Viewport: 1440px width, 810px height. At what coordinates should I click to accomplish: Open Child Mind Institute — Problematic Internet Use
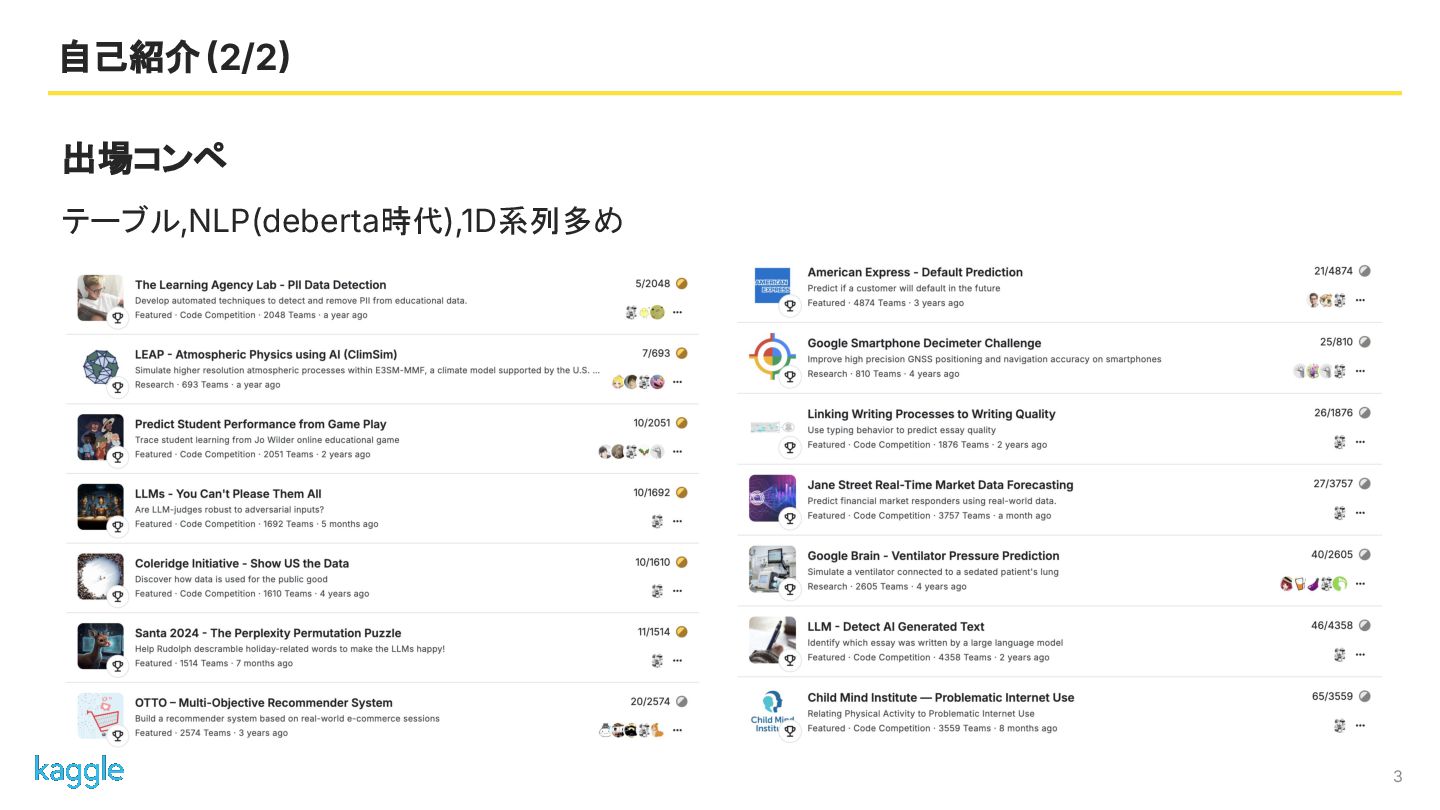pyautogui.click(x=941, y=698)
